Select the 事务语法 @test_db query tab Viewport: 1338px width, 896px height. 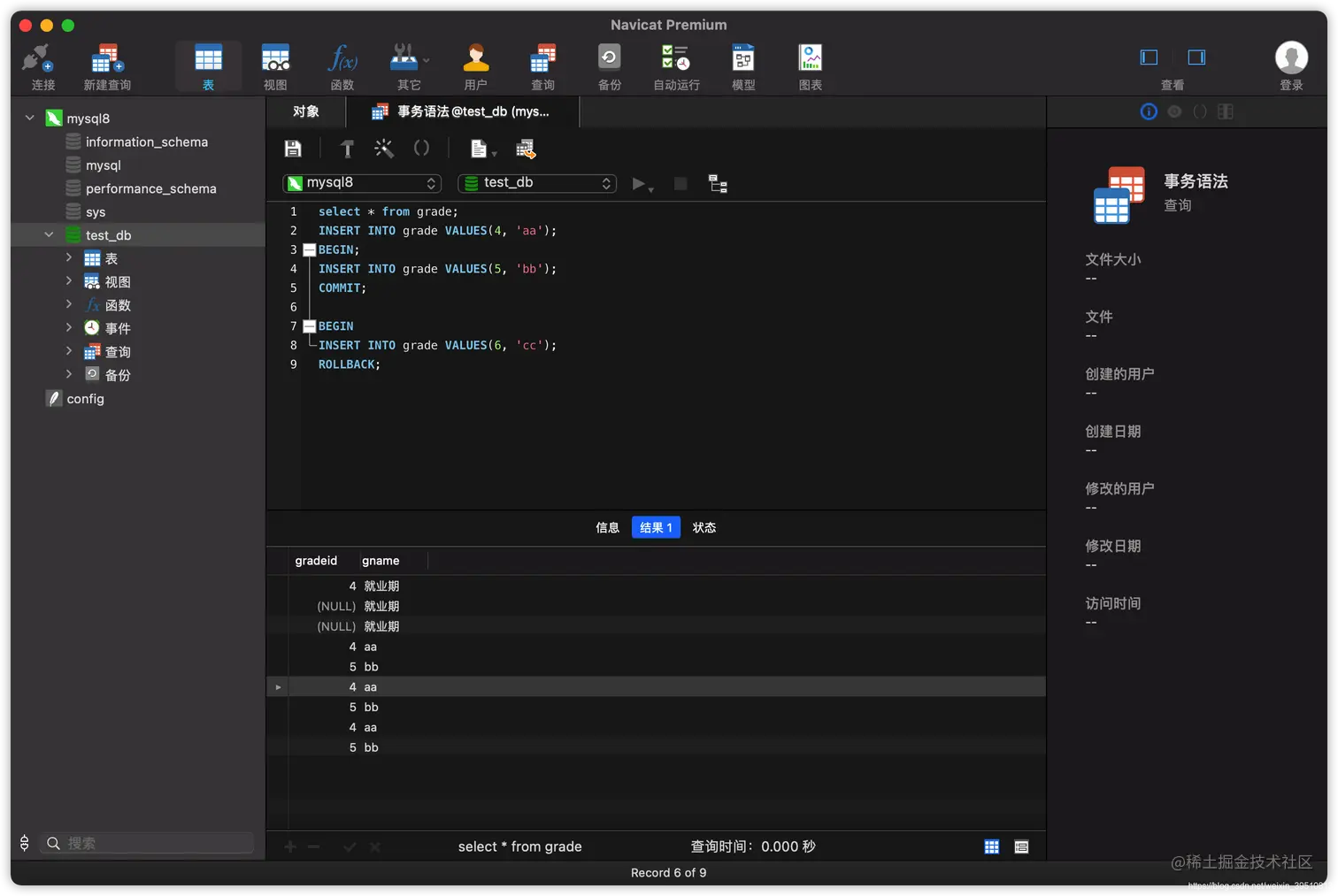click(463, 111)
